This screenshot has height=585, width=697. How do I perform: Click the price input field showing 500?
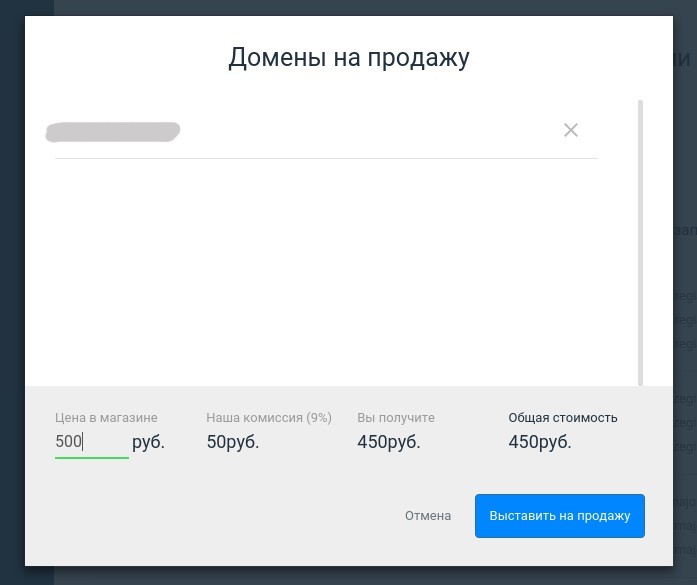[x=92, y=442]
